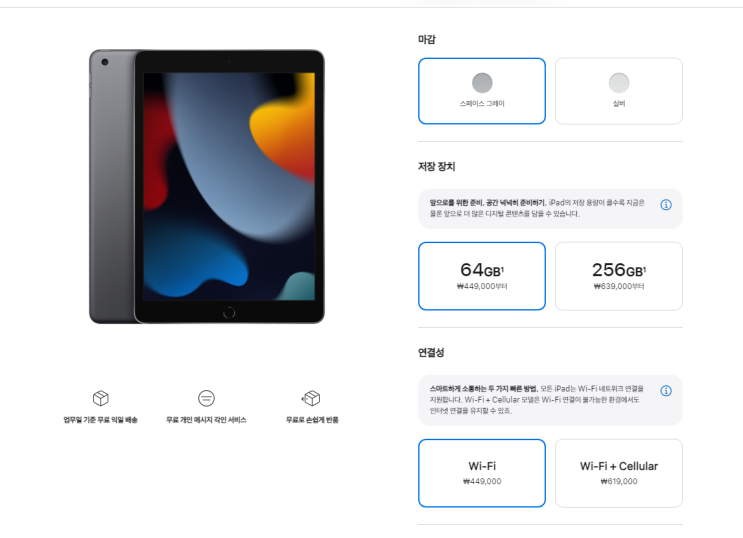Select the Space Gray color swatch
This screenshot has width=743, height=538.
pyautogui.click(x=482, y=83)
